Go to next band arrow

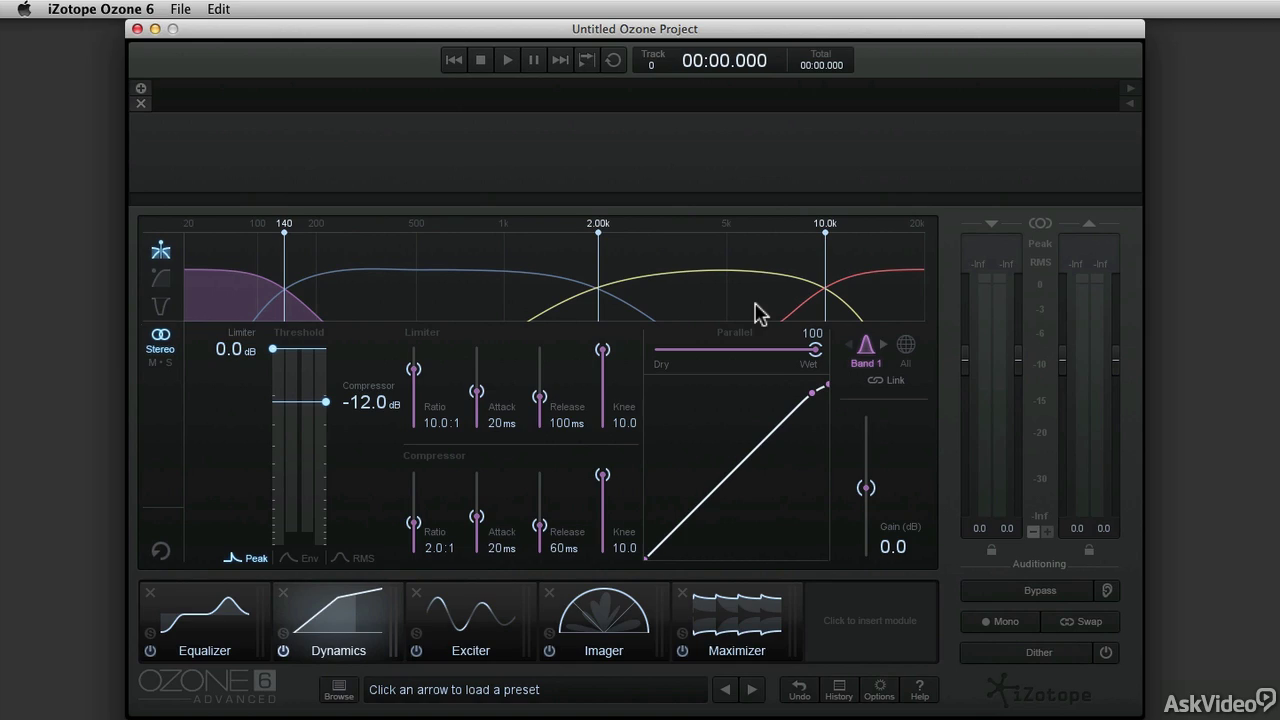[883, 345]
